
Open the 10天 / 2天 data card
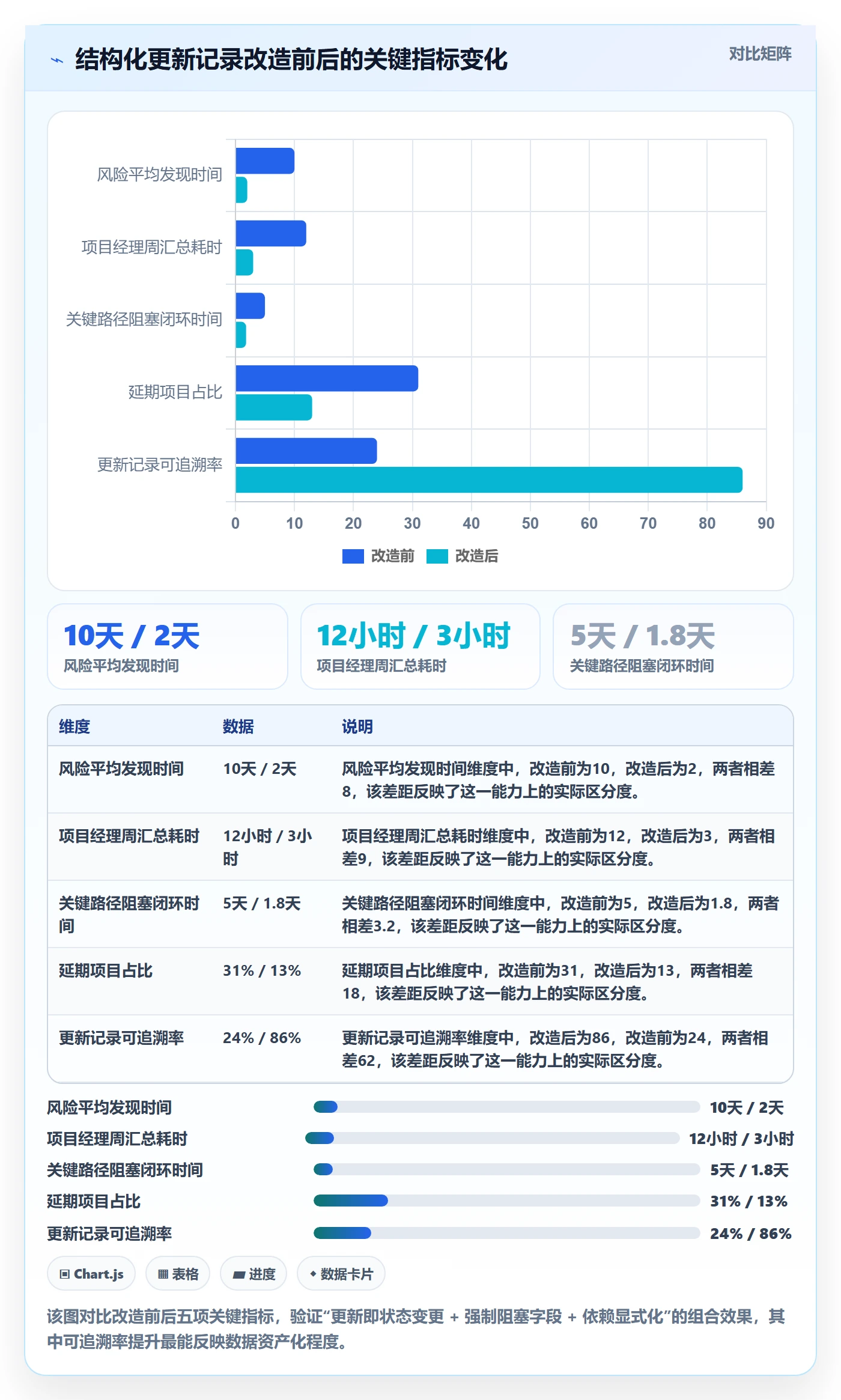click(x=168, y=647)
